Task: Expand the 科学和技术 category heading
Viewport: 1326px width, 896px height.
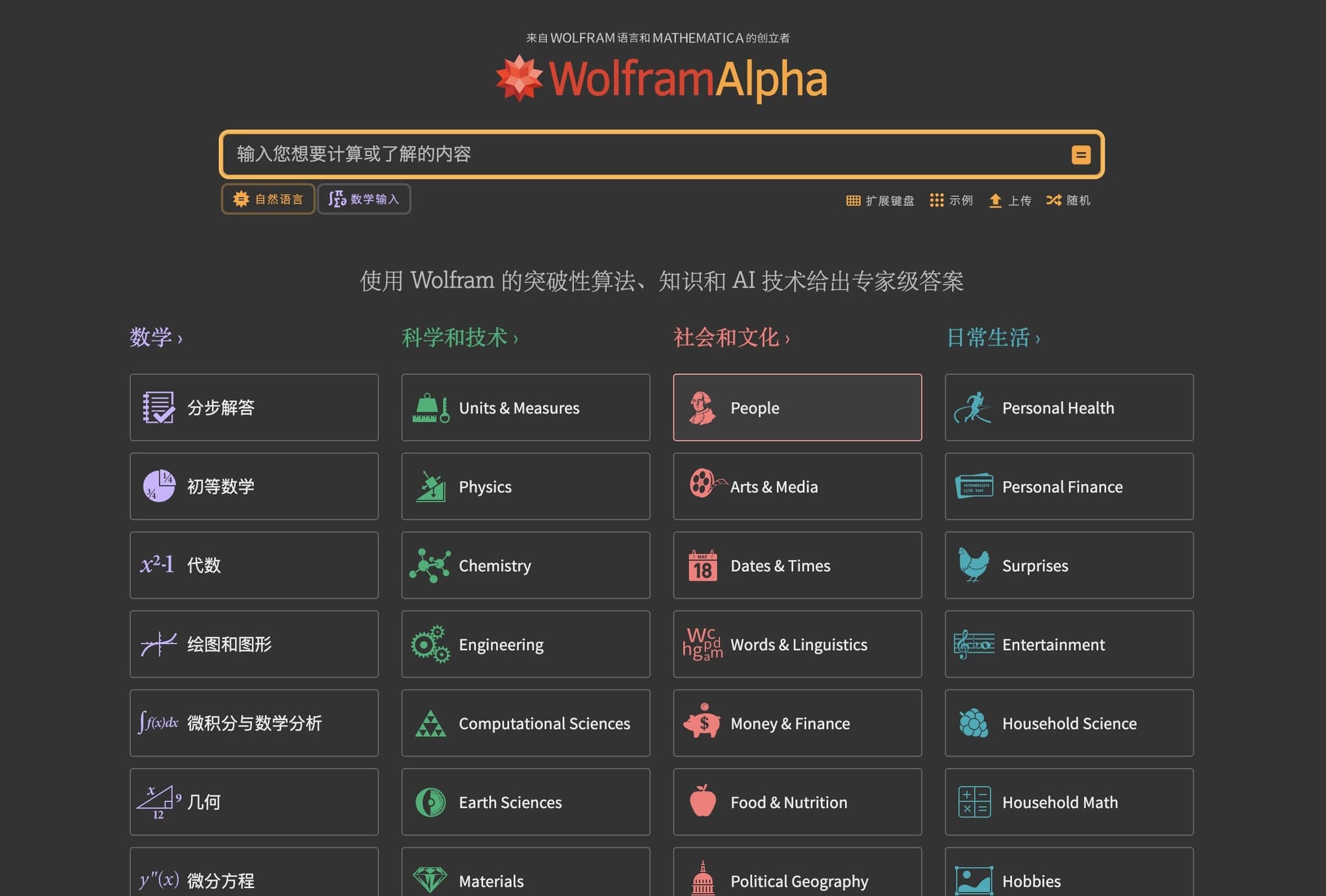Action: (459, 337)
